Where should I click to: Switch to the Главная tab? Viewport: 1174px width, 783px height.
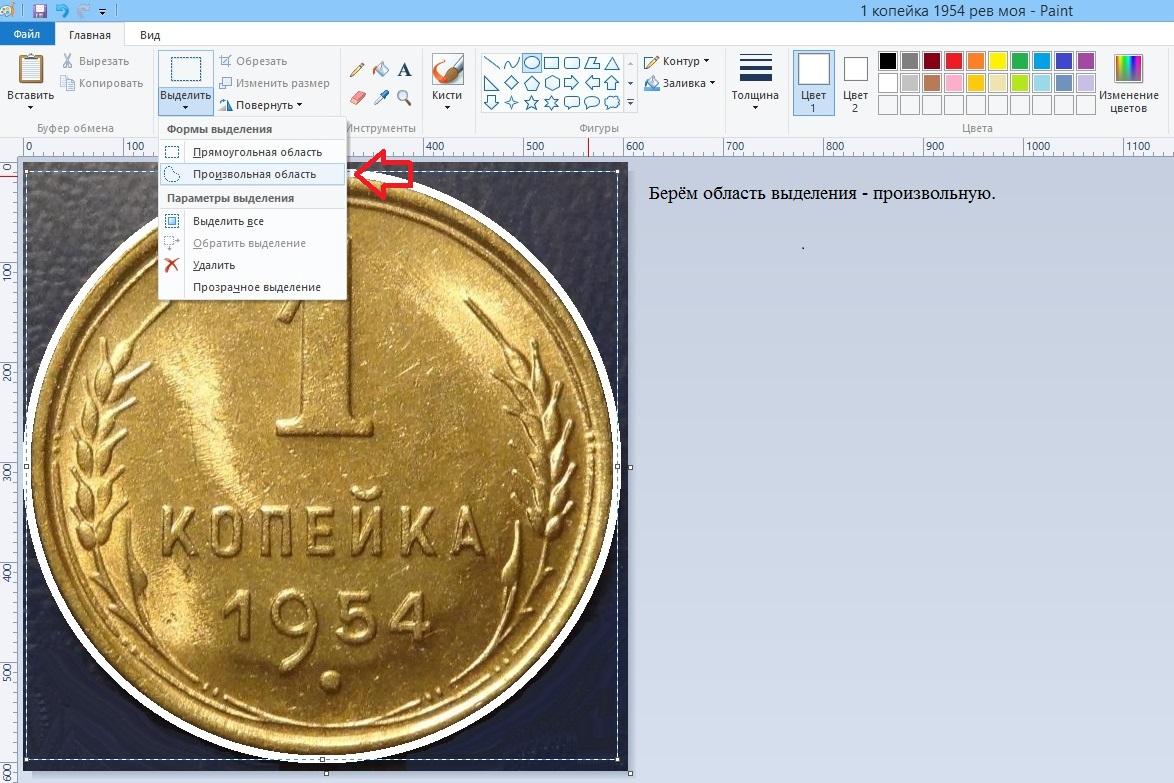(x=90, y=34)
